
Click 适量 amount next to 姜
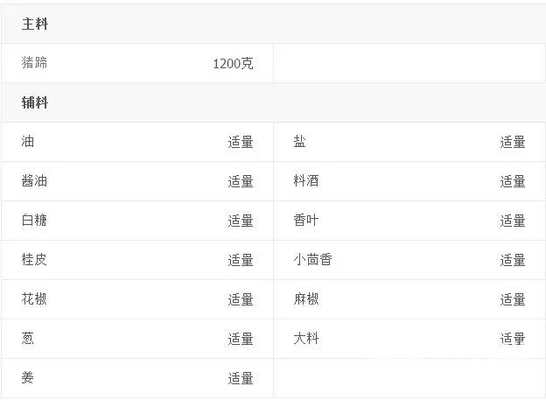tap(241, 378)
